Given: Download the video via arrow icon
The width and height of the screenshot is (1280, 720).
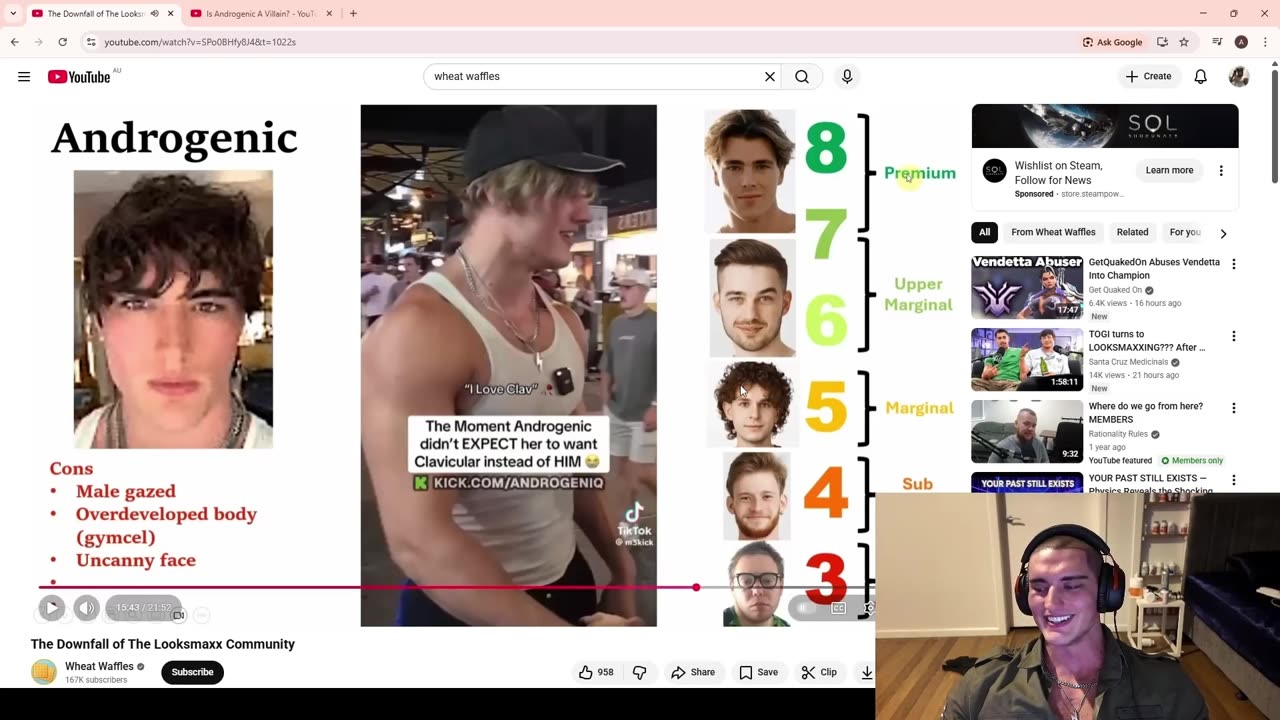Looking at the screenshot, I should [866, 672].
